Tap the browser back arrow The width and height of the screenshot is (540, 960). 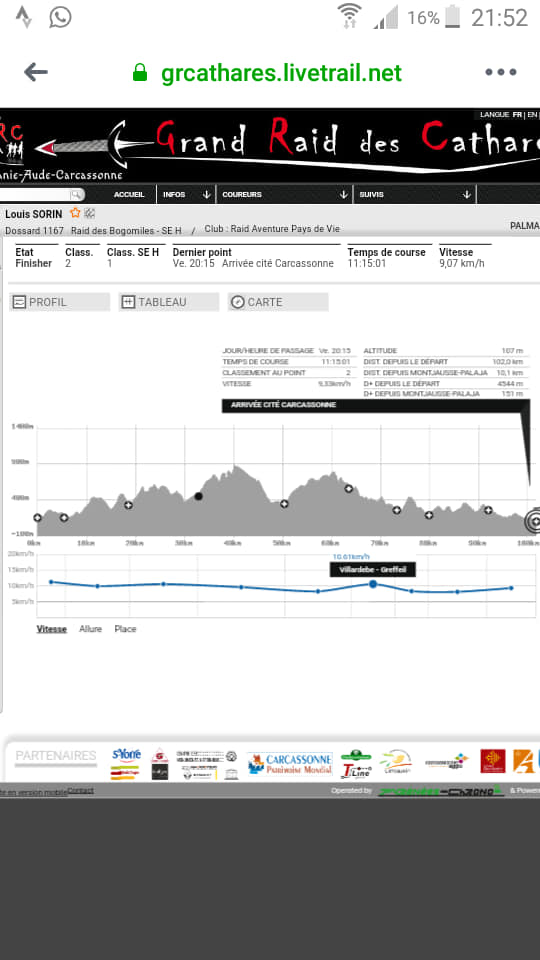[x=36, y=72]
